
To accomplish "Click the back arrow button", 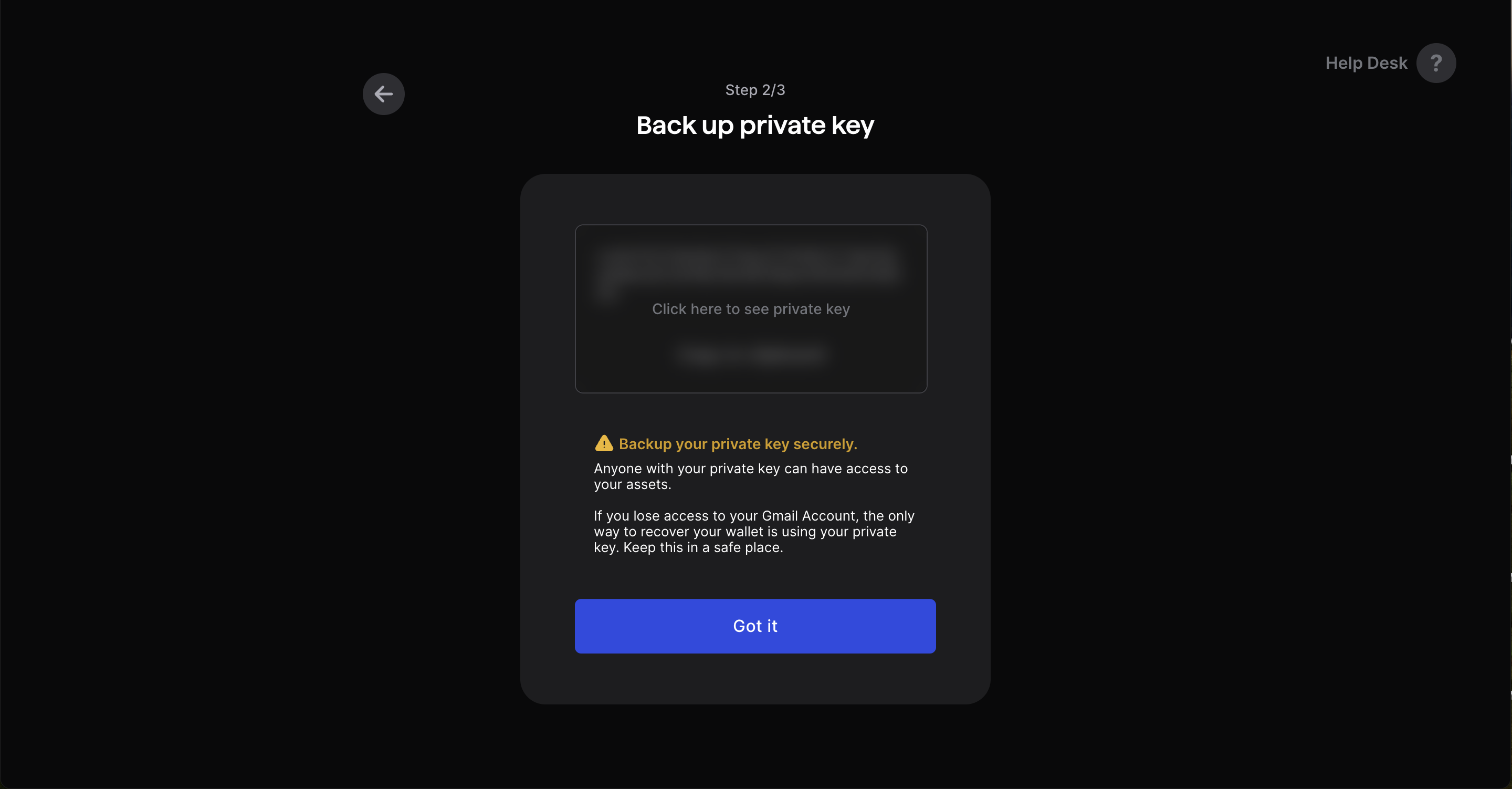I will 383,94.
